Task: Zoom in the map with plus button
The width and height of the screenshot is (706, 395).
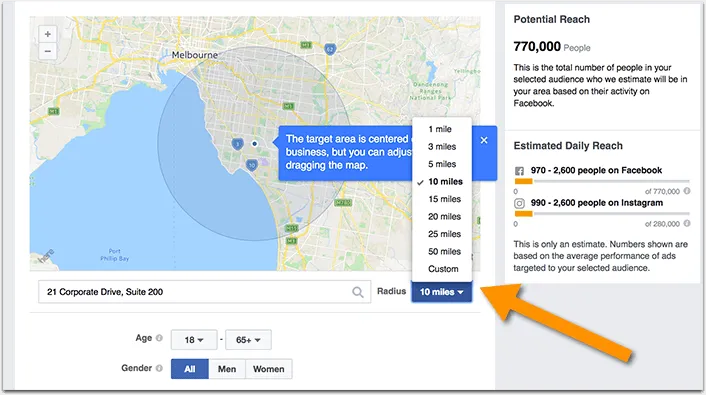Action: pos(47,34)
